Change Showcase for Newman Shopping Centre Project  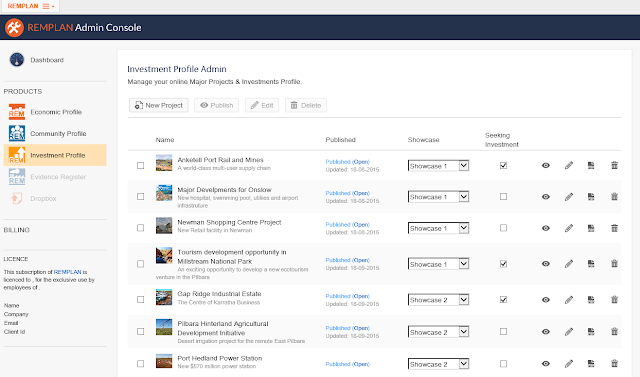[x=438, y=228]
